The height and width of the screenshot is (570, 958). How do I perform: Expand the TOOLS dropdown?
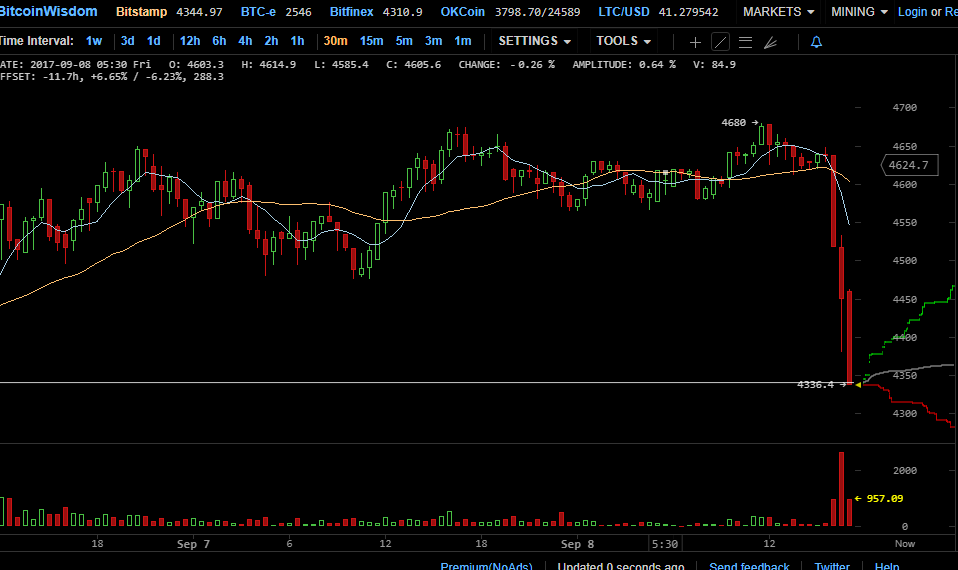[624, 41]
